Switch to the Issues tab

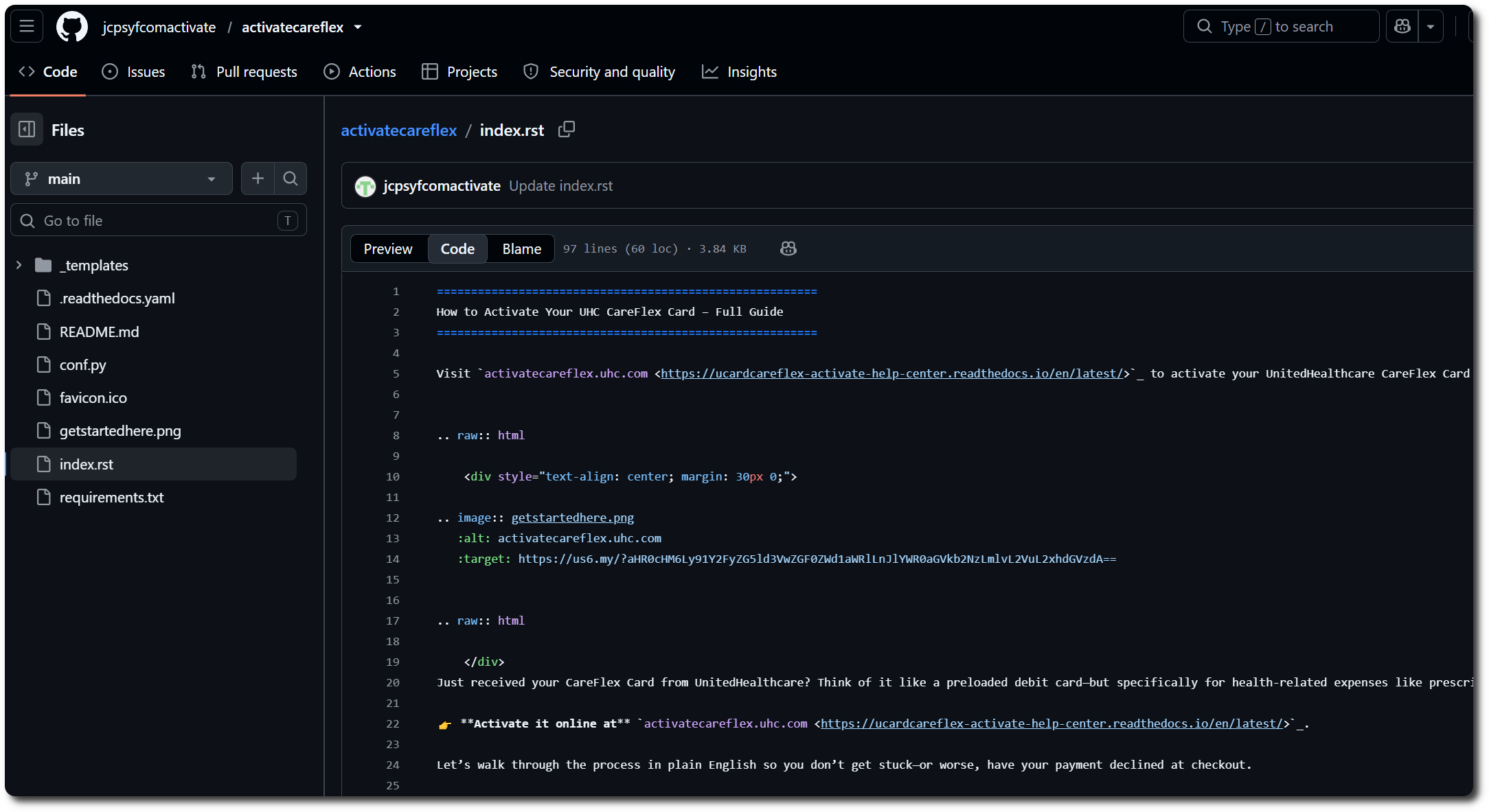pyautogui.click(x=133, y=71)
